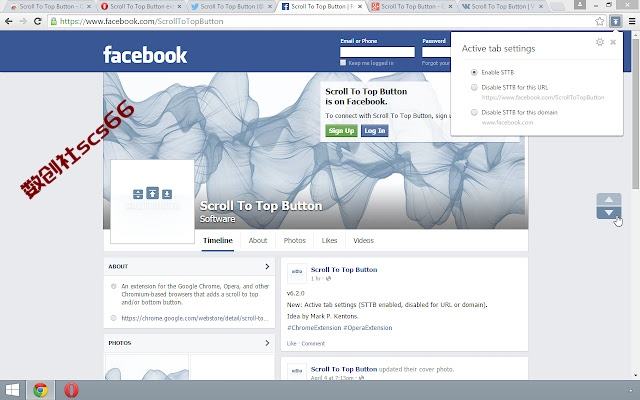This screenshot has width=640, height=400.
Task: Open Chrome hamburger menu
Action: tap(631, 21)
